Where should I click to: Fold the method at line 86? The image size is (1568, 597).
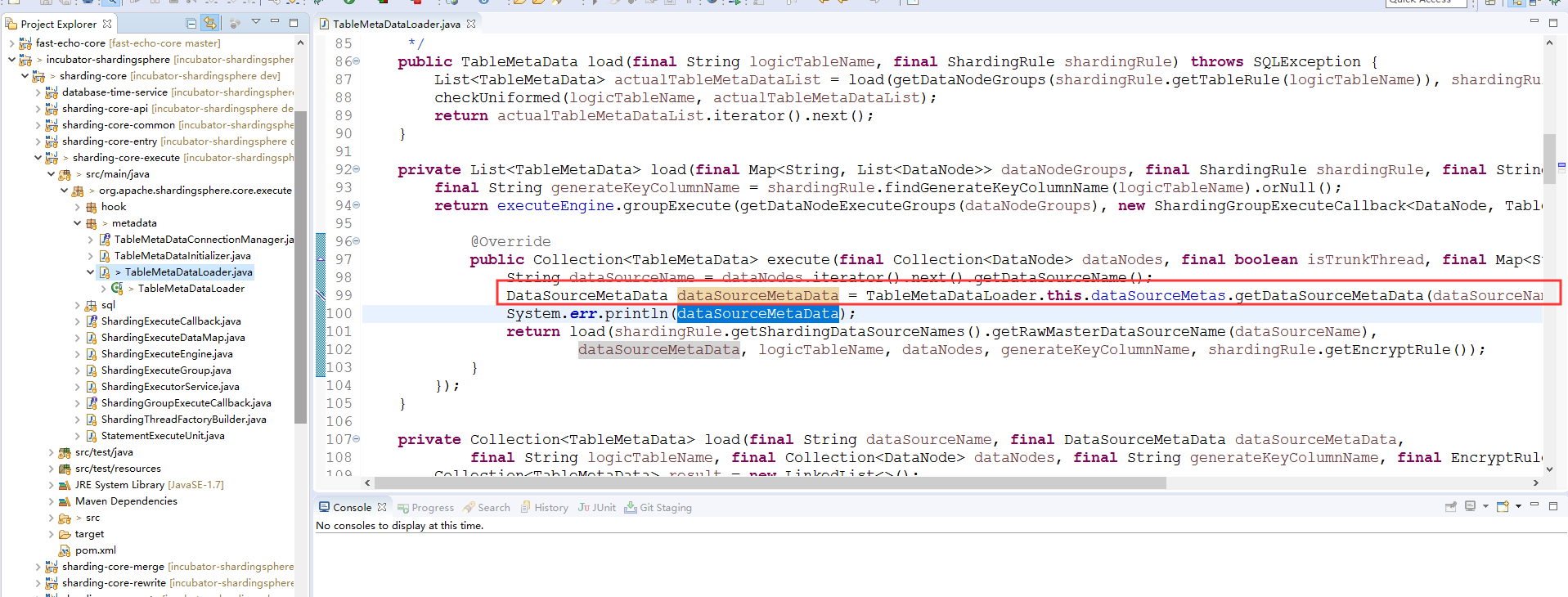pyautogui.click(x=357, y=61)
